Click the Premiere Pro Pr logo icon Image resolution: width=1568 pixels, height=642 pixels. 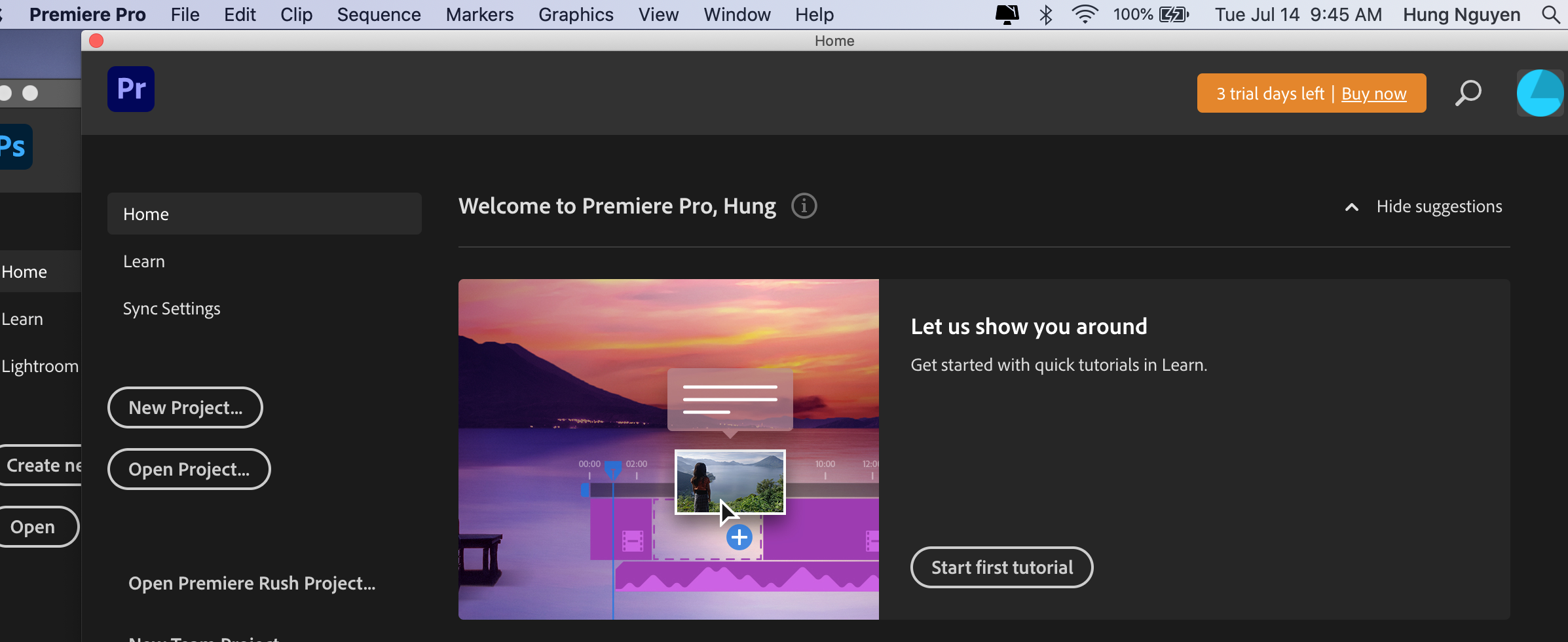click(131, 89)
